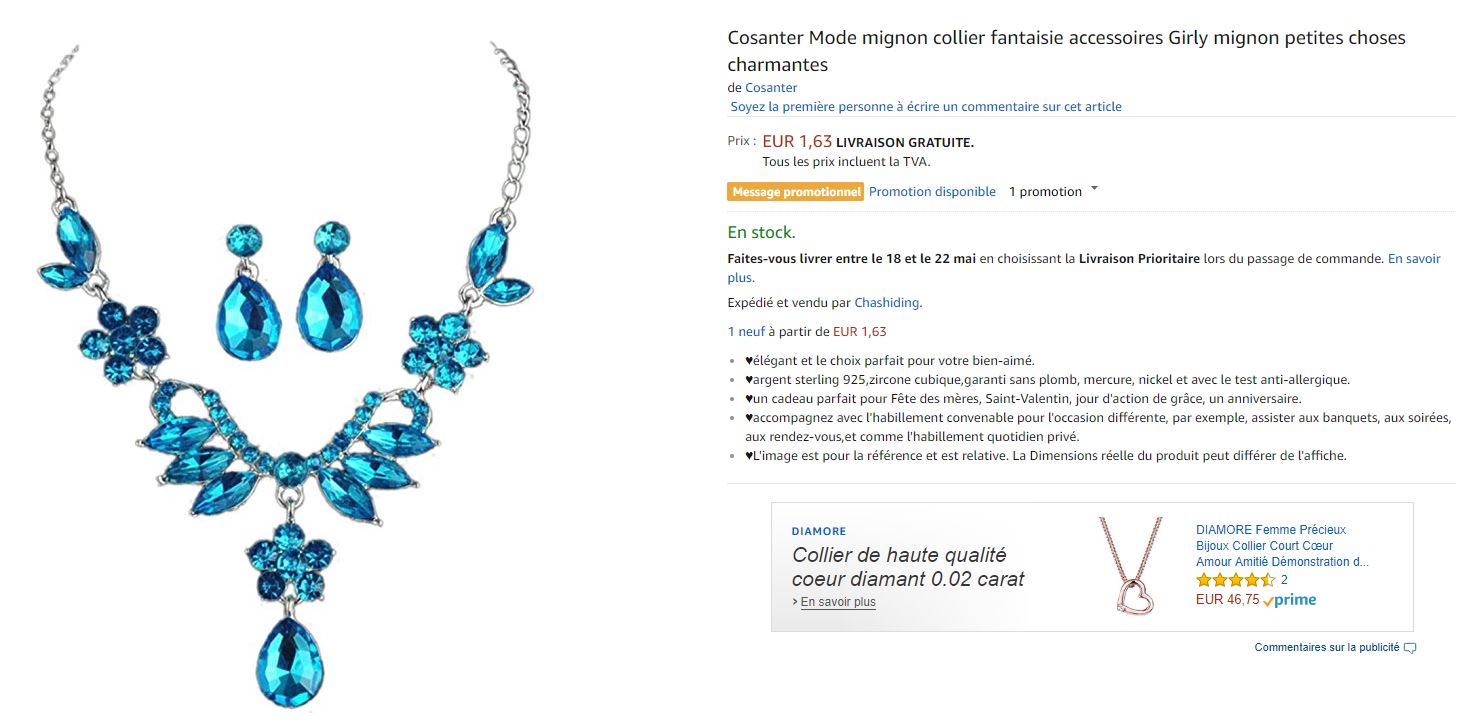Viewport: 1463px width, 725px height.
Task: Click En savoir plus in the DIAMORE ad
Action: click(x=838, y=602)
